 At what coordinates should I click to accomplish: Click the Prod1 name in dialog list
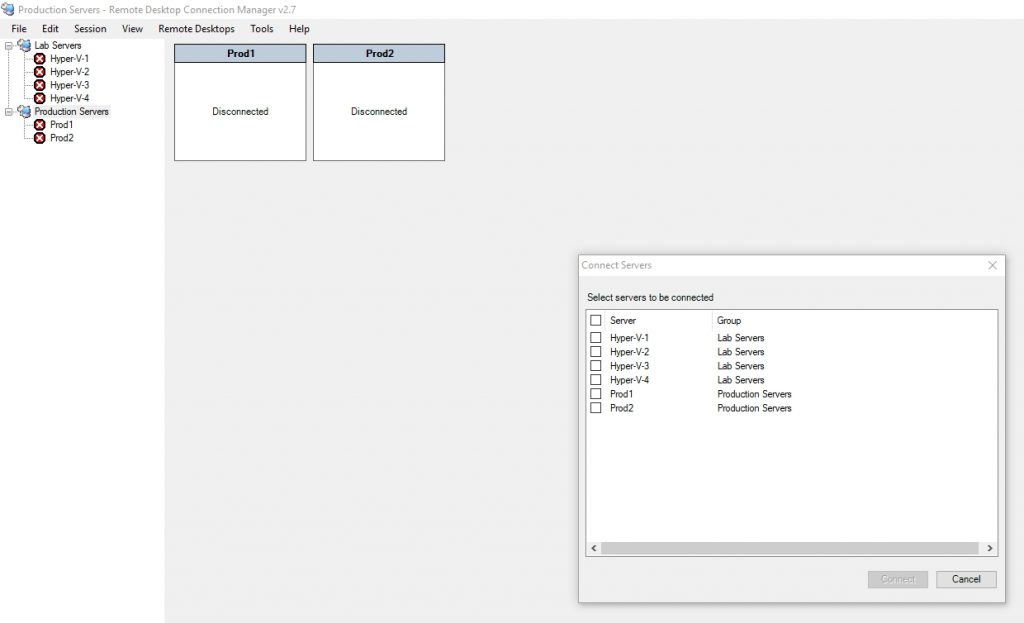point(621,394)
